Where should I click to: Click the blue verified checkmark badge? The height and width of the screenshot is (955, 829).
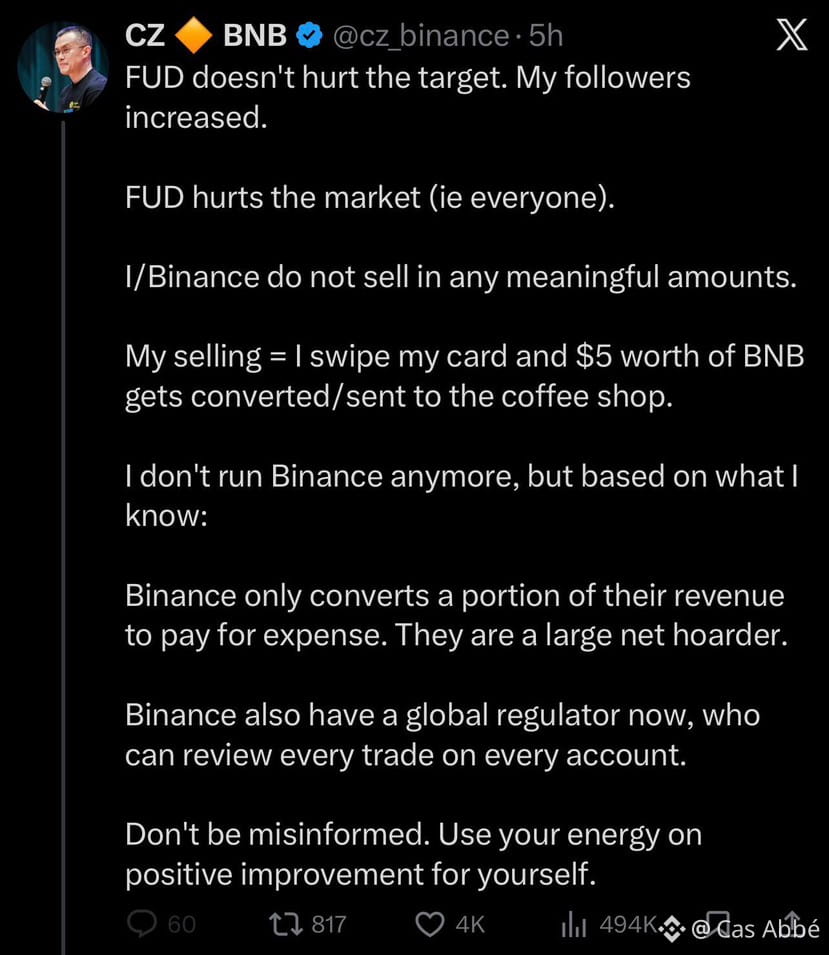[x=309, y=35]
